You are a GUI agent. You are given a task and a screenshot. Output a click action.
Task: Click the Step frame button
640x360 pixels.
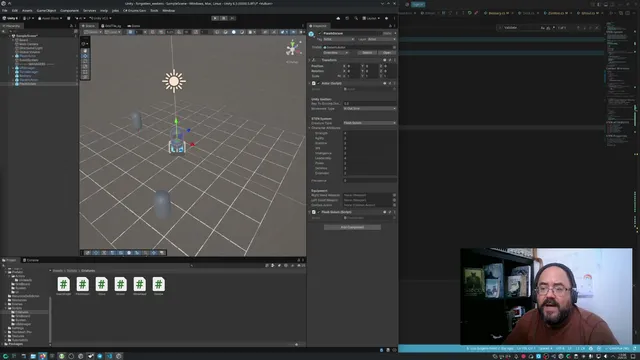click(x=232, y=18)
